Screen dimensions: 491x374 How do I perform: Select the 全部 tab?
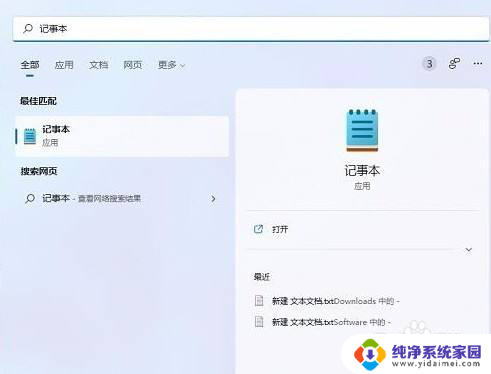point(30,65)
